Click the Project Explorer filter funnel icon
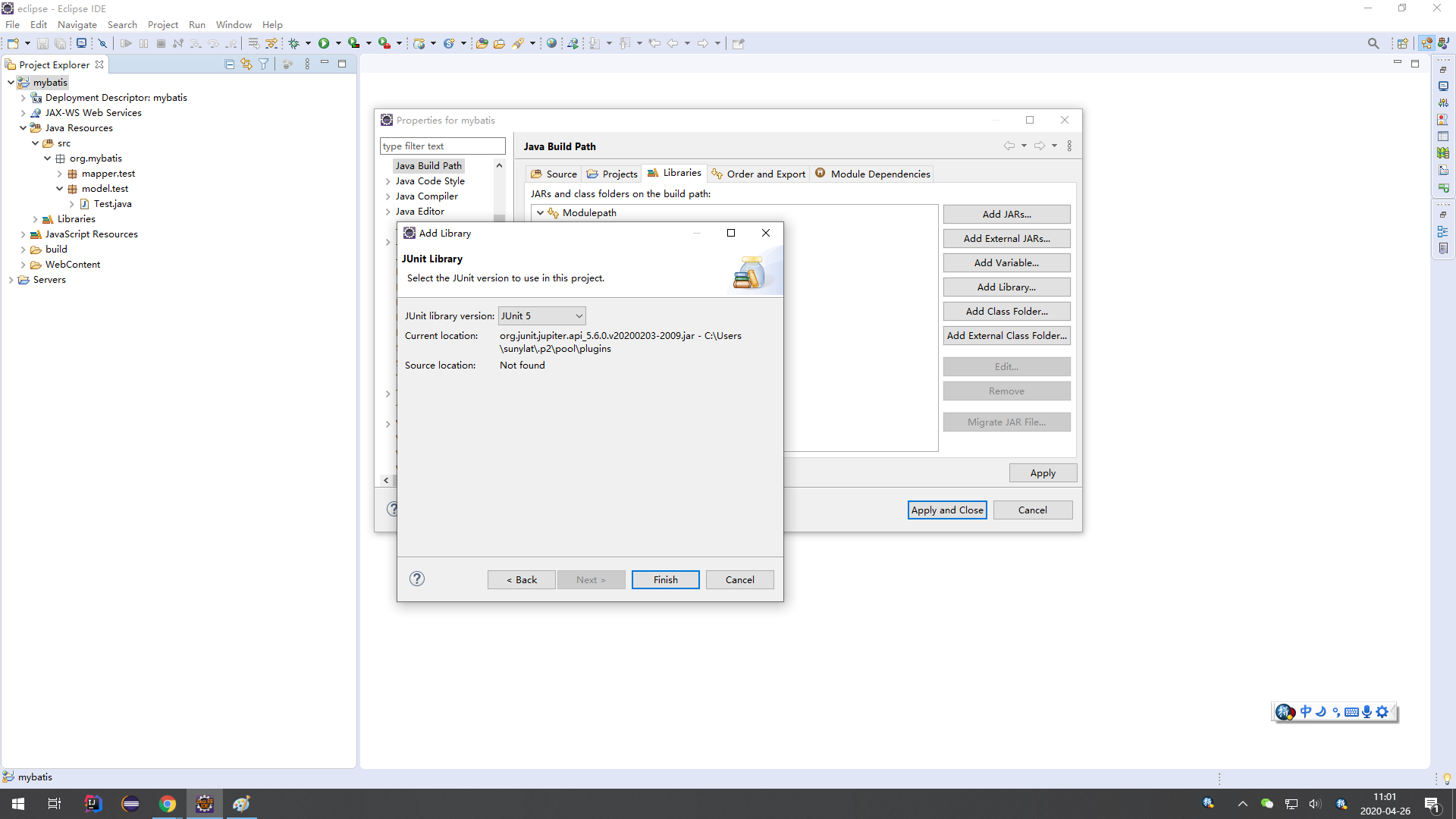 tap(264, 64)
